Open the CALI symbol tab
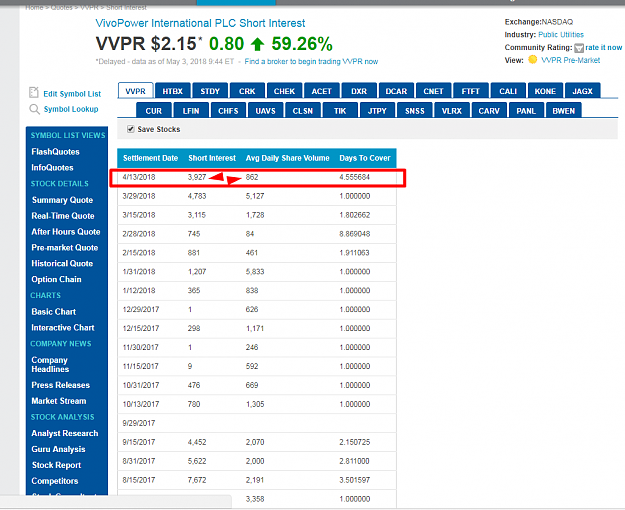 [x=508, y=91]
